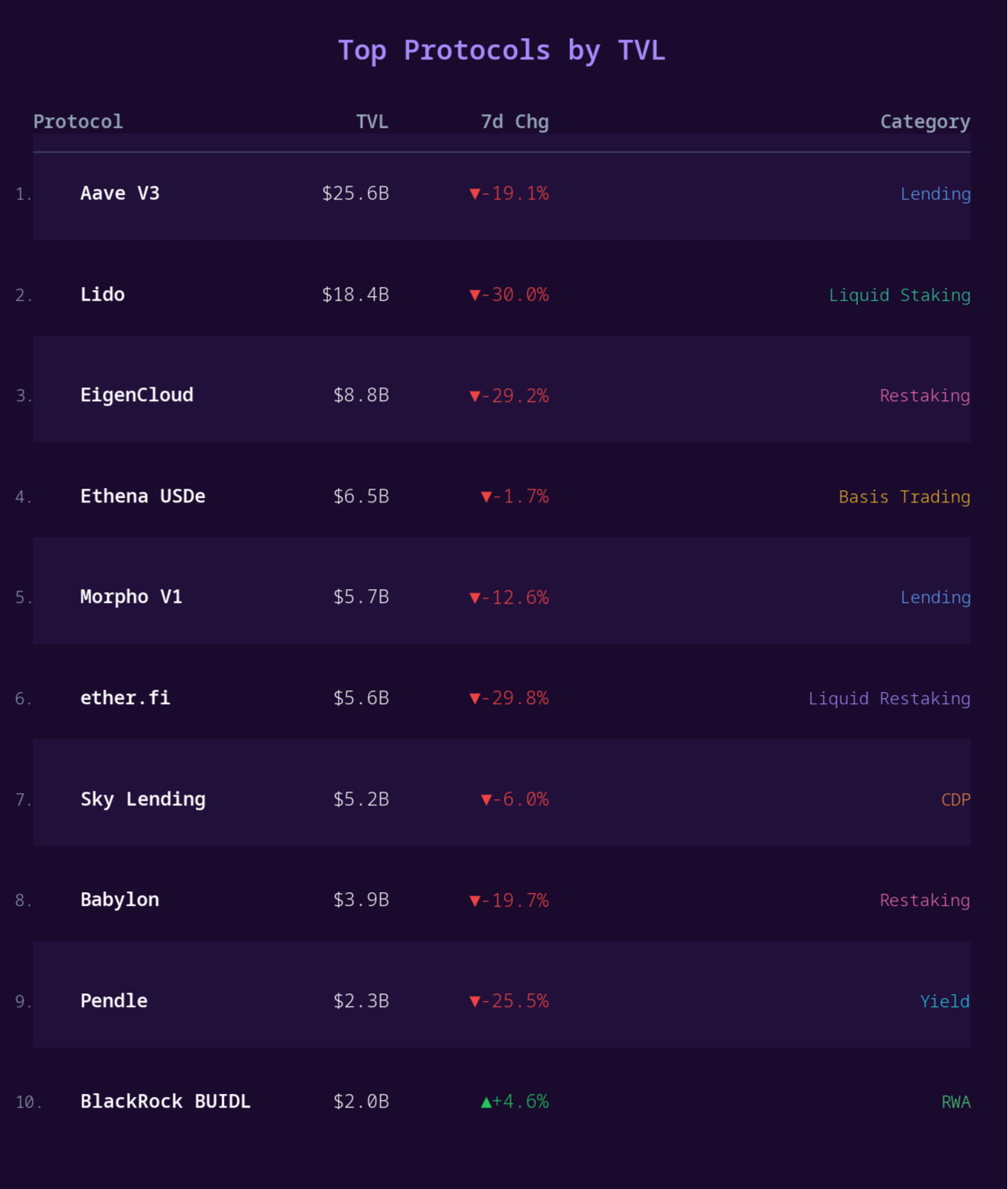The height and width of the screenshot is (1189, 1008).
Task: Click the red triangle in the Babylon row
Action: point(475,901)
